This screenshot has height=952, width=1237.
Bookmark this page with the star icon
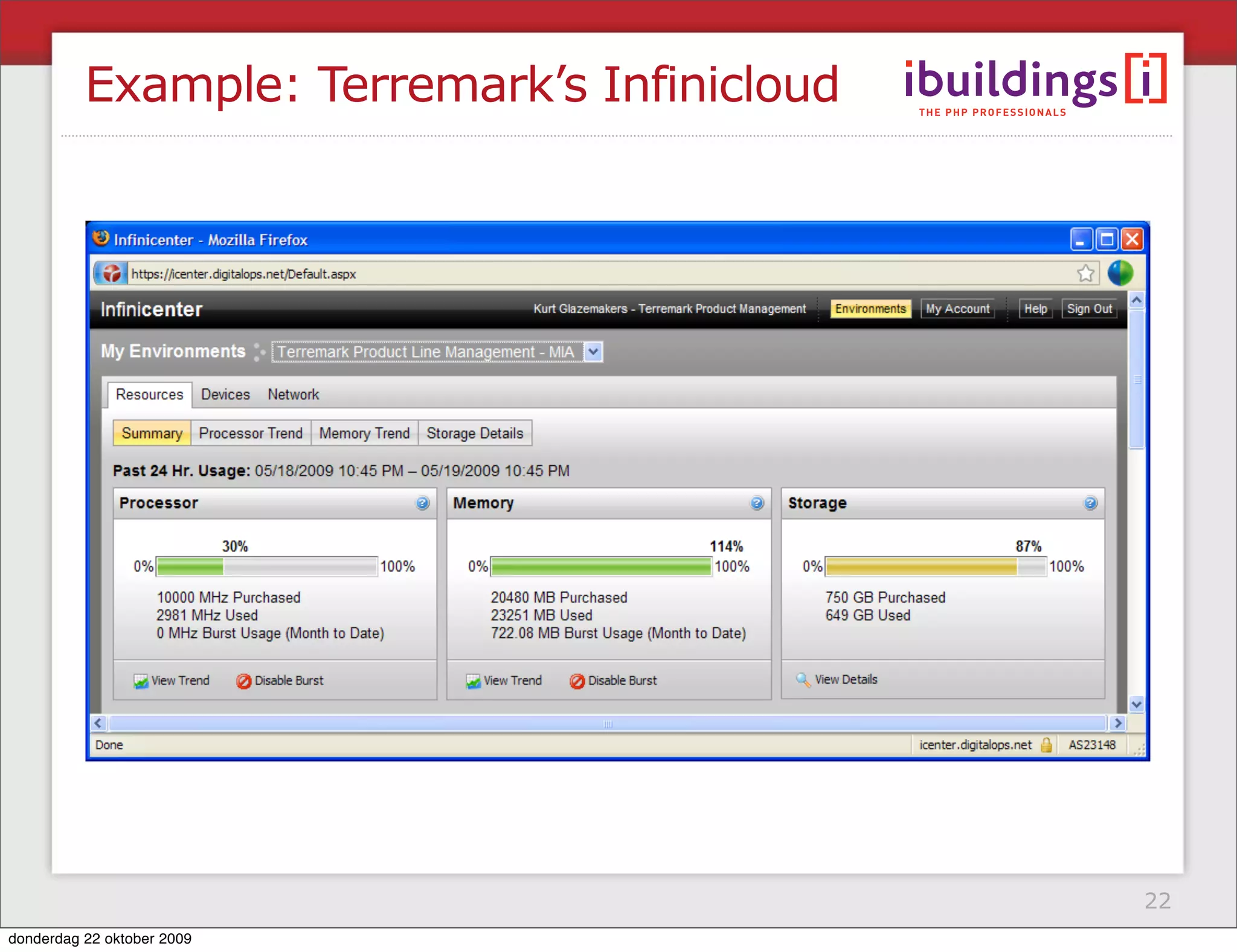click(1085, 274)
